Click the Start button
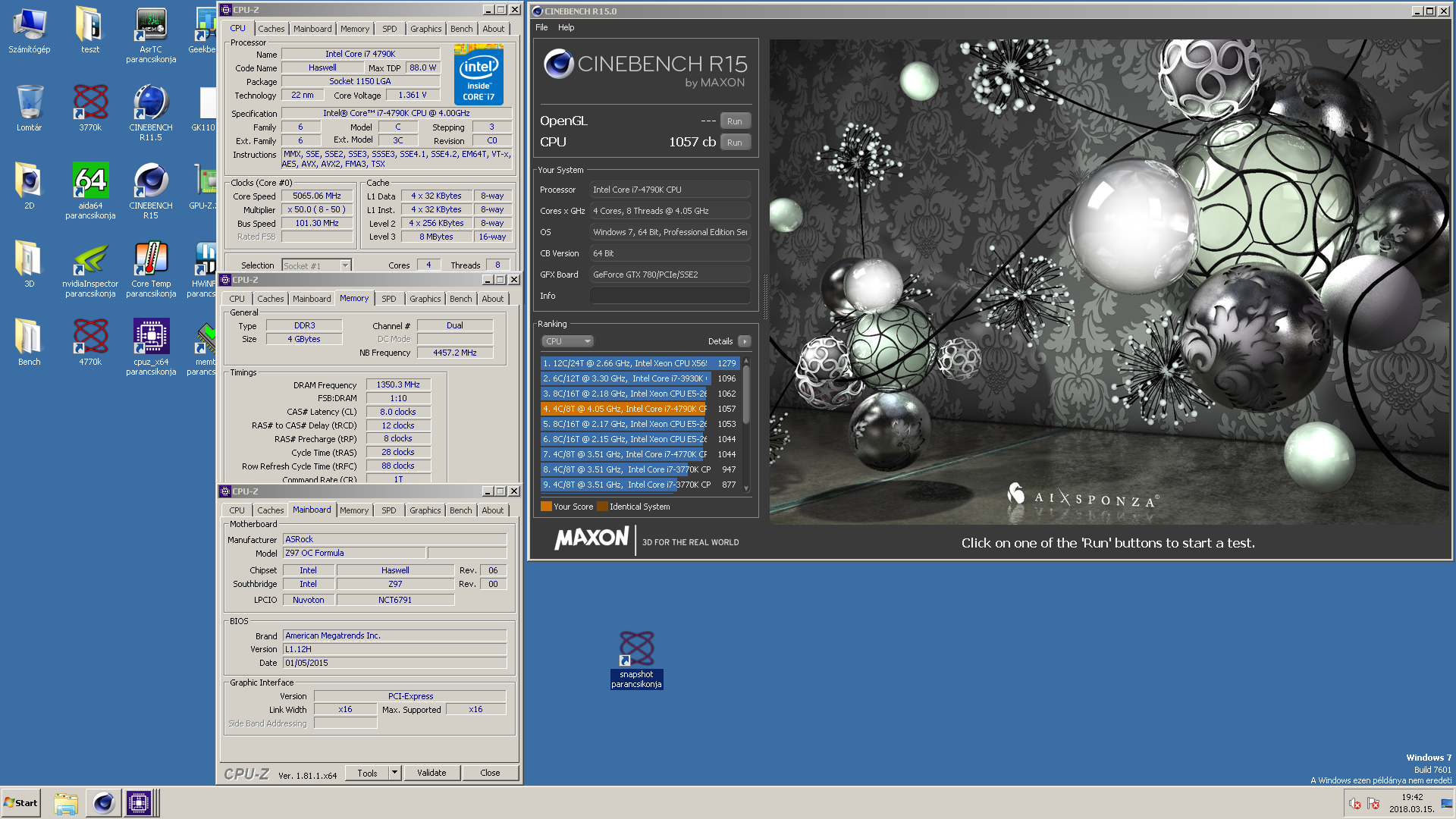 pyautogui.click(x=20, y=803)
